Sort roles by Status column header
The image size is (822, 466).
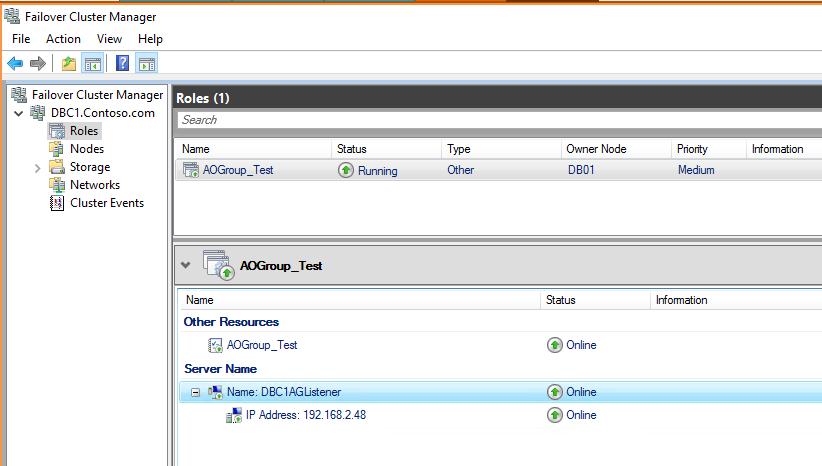[352, 149]
